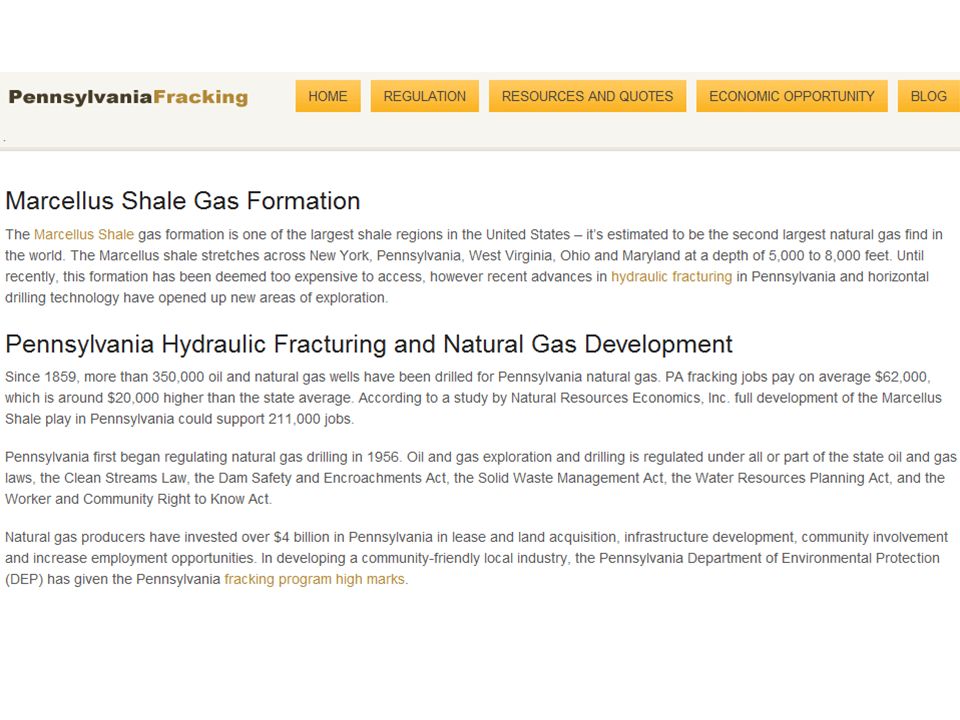This screenshot has height=720, width=960.
Task: Click the PennsylvaniaFracking site logo
Action: (x=128, y=97)
